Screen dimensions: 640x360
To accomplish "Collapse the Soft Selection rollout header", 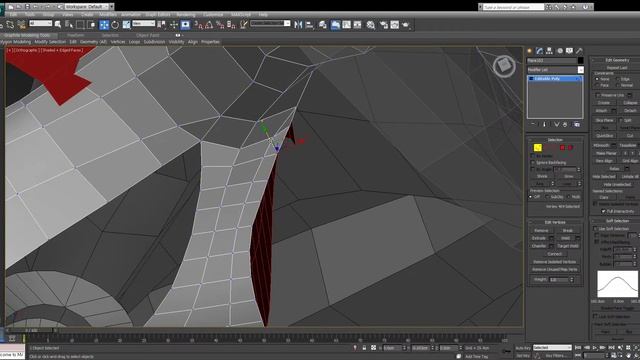I will pos(617,221).
